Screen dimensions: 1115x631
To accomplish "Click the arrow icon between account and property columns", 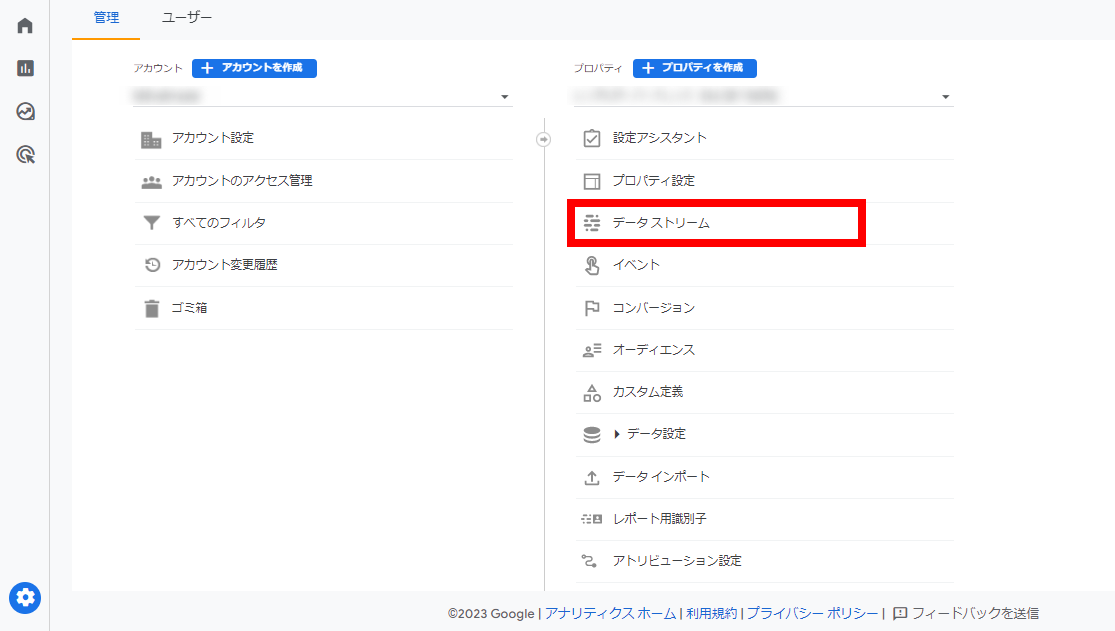I will [544, 139].
